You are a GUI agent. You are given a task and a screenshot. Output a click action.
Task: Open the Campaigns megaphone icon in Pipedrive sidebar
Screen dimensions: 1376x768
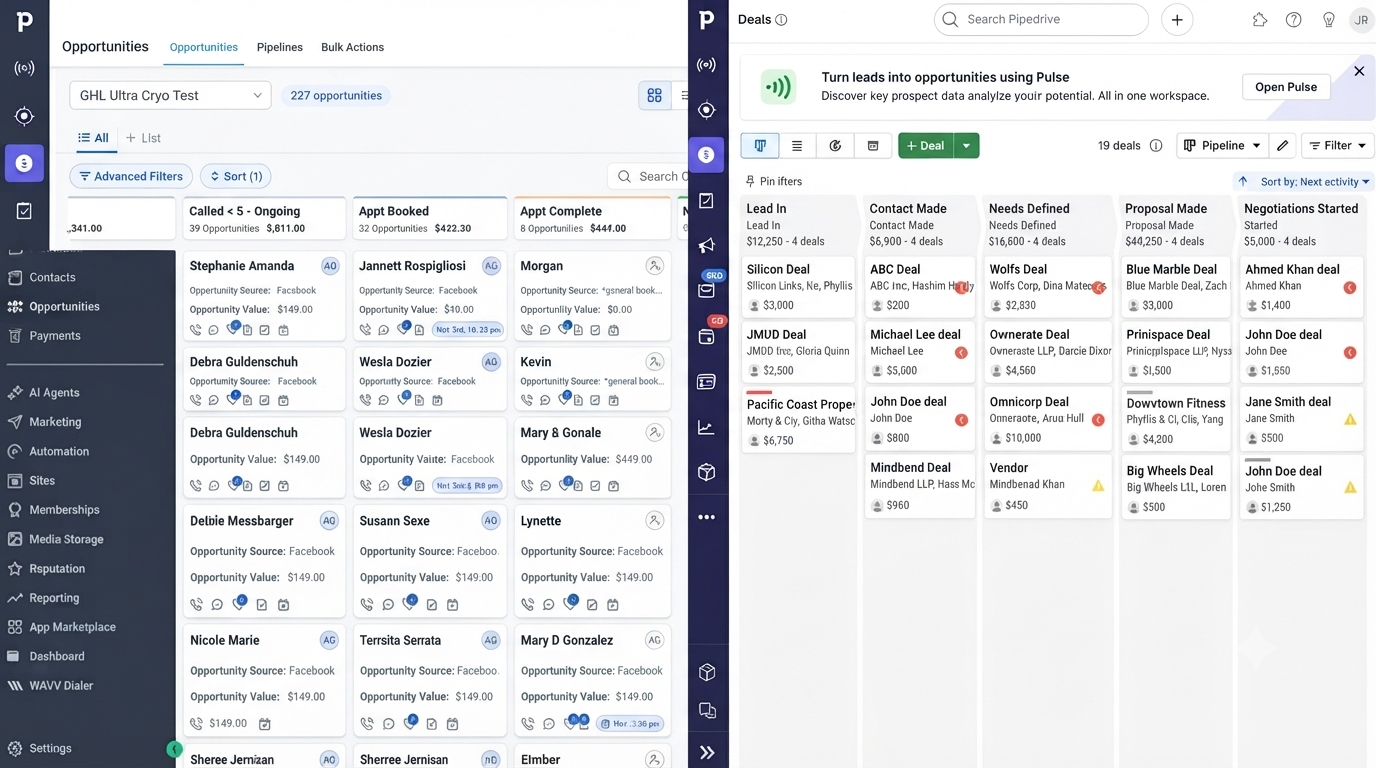coord(707,246)
